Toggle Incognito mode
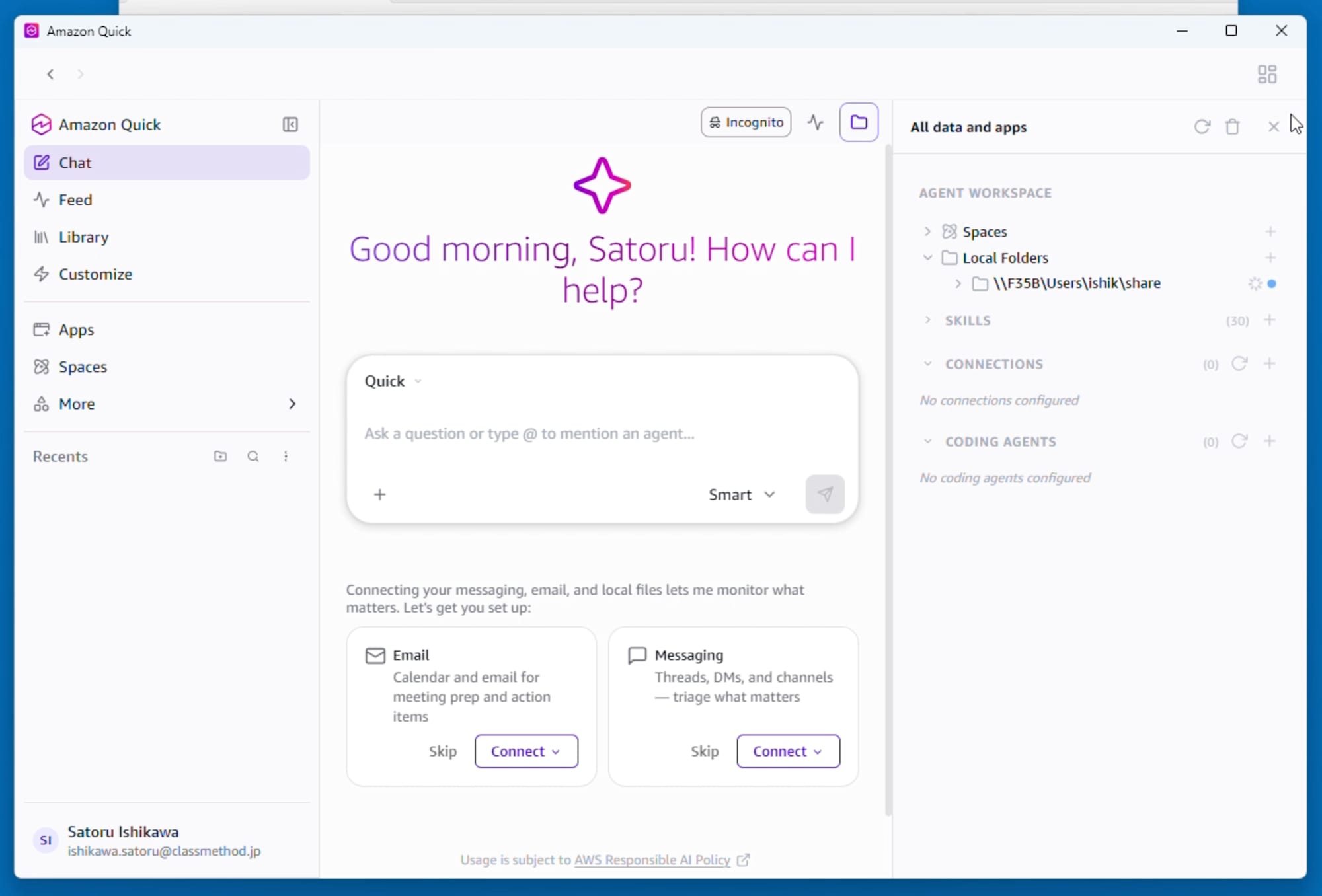The width and height of the screenshot is (1322, 896). point(746,122)
